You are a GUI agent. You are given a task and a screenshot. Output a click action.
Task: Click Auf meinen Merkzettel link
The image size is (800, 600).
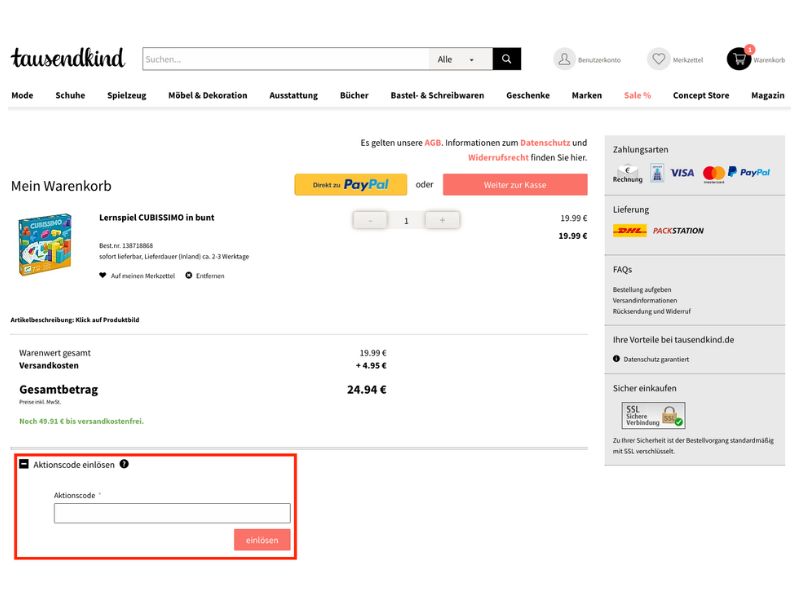tap(143, 276)
